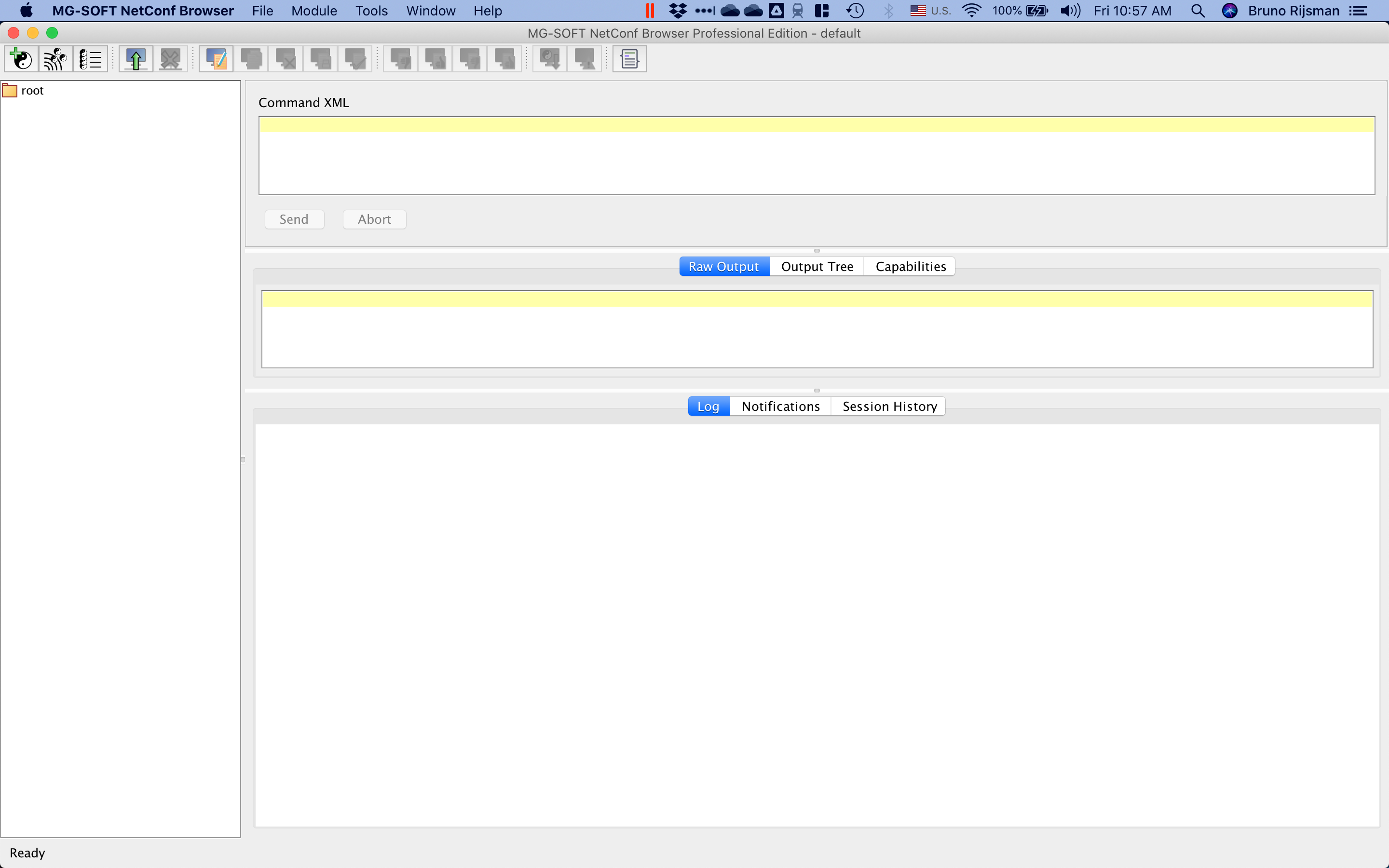The width and height of the screenshot is (1389, 868).
Task: Connect using the green up-arrow toolbar icon
Action: 135,58
